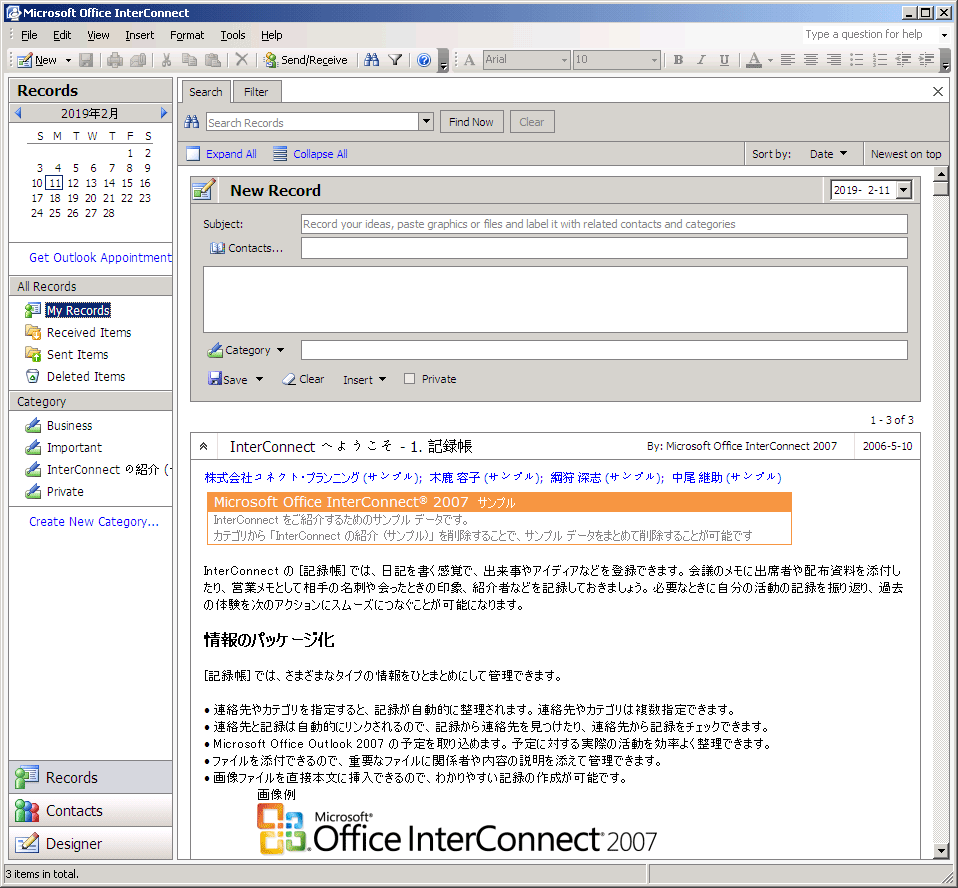
Task: Click Expand All records
Action: coord(222,154)
